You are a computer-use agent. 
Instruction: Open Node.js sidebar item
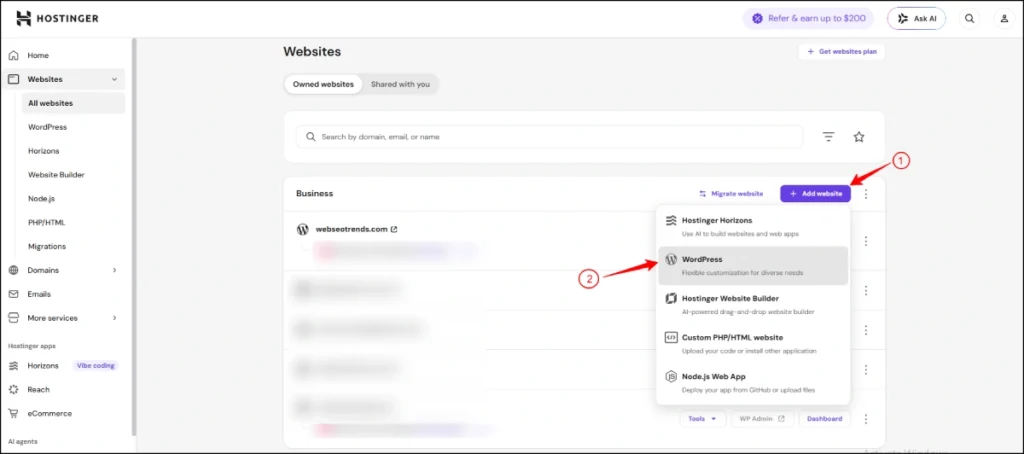41,199
